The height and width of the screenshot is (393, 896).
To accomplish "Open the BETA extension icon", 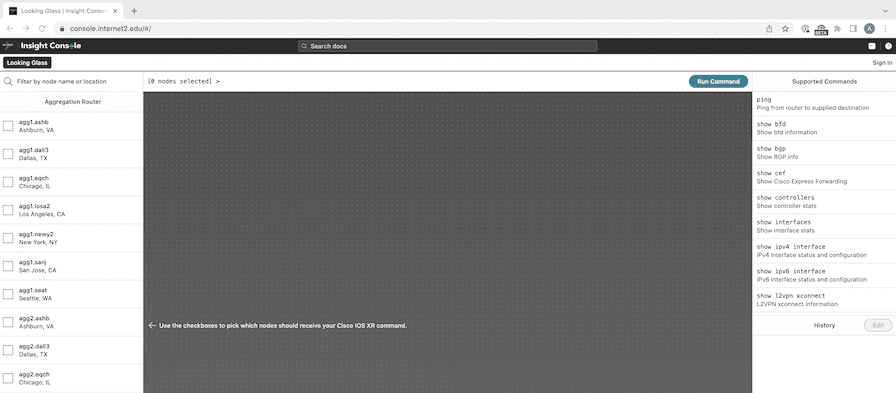I will point(821,30).
